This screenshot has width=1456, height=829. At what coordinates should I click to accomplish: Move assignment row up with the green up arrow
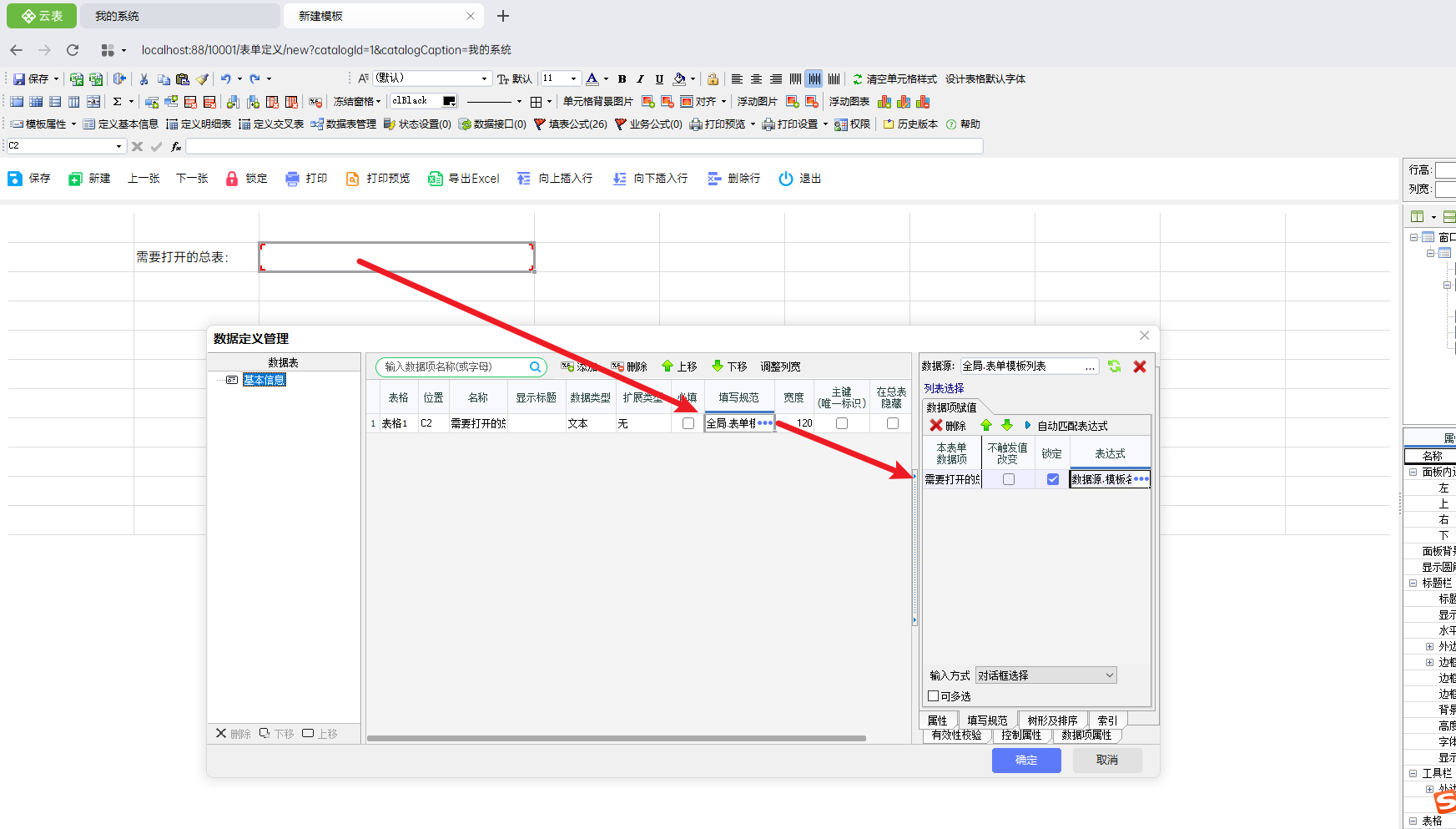[x=986, y=425]
